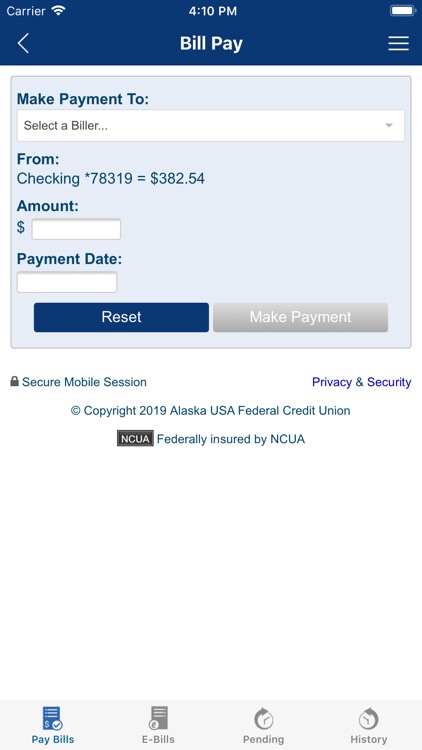This screenshot has height=750, width=422.
Task: Tap the Pay Bills icon
Action: pos(53,718)
